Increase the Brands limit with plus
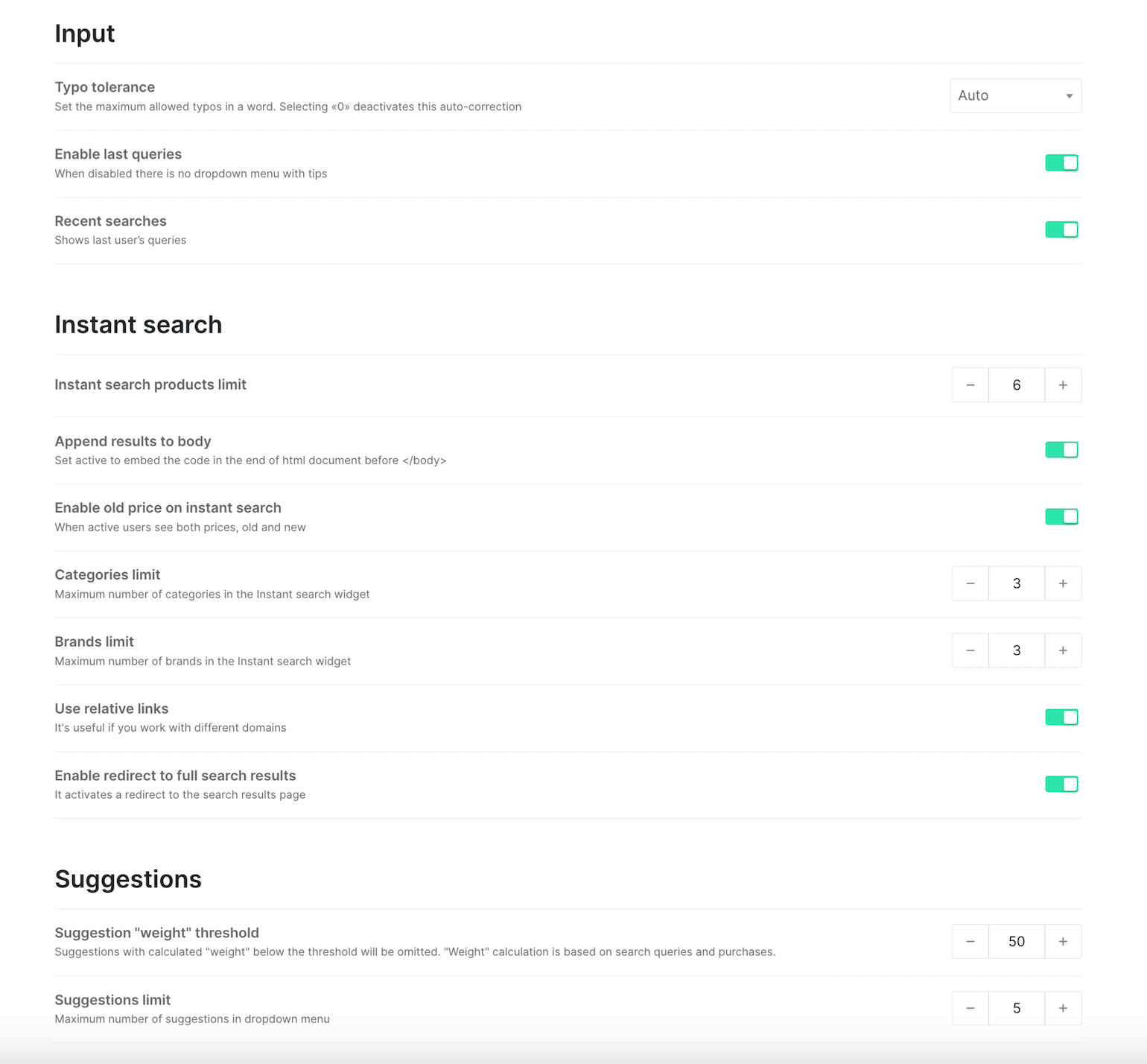Image resolution: width=1147 pixels, height=1064 pixels. [1063, 650]
